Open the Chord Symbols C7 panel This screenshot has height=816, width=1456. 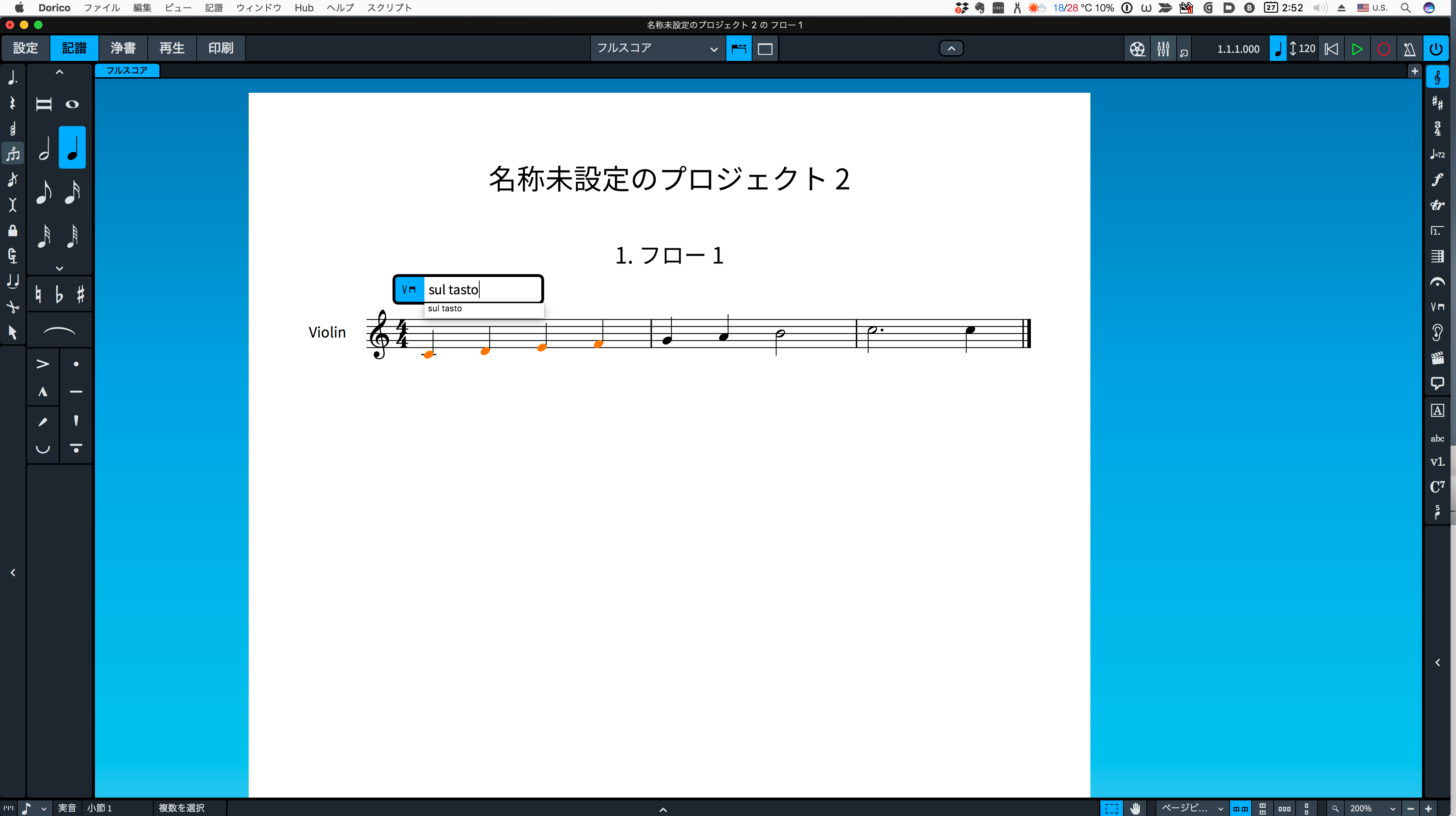[1437, 487]
